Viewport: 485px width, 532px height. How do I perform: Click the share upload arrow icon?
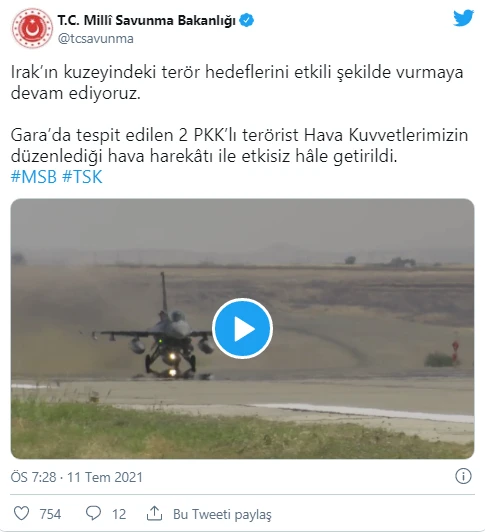(154, 513)
